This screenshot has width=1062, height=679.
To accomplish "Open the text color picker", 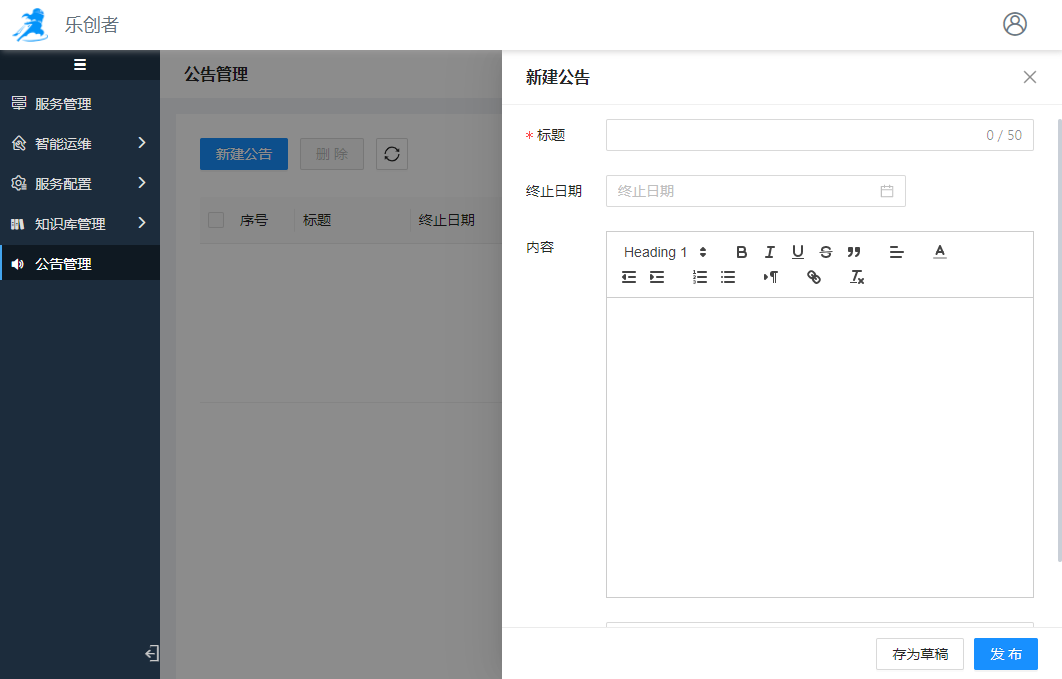I will pyautogui.click(x=939, y=252).
